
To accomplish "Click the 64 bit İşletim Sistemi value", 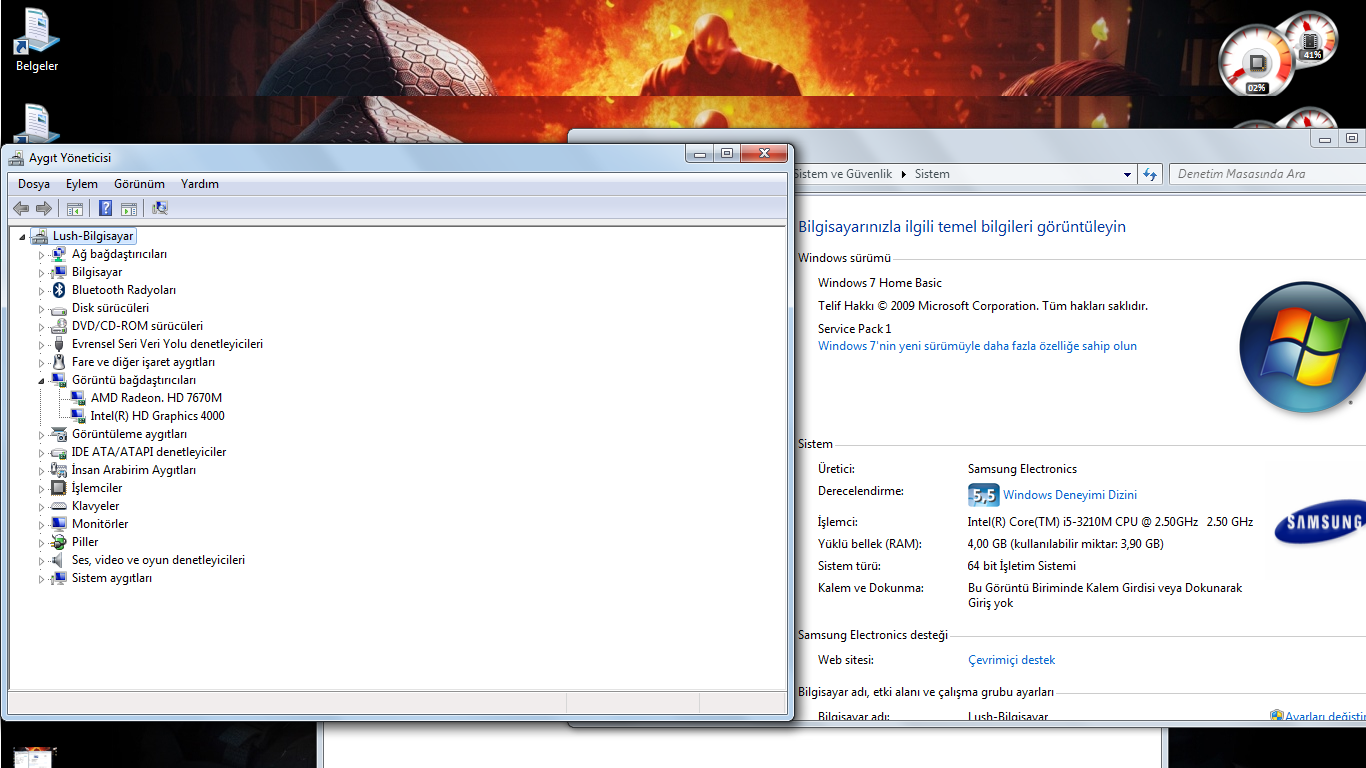I will [1022, 566].
